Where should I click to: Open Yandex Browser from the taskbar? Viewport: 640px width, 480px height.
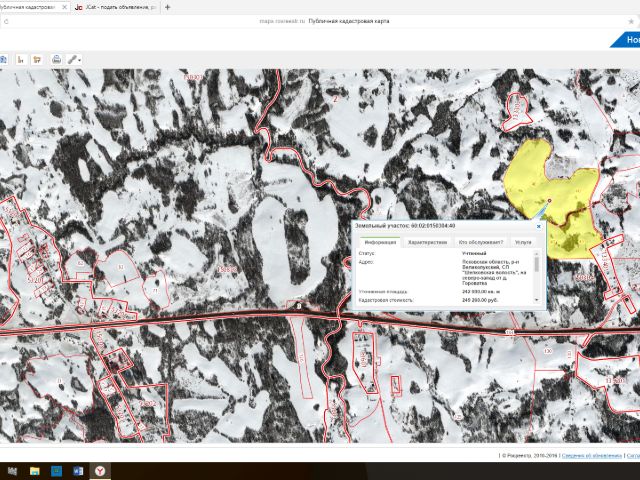pyautogui.click(x=100, y=471)
